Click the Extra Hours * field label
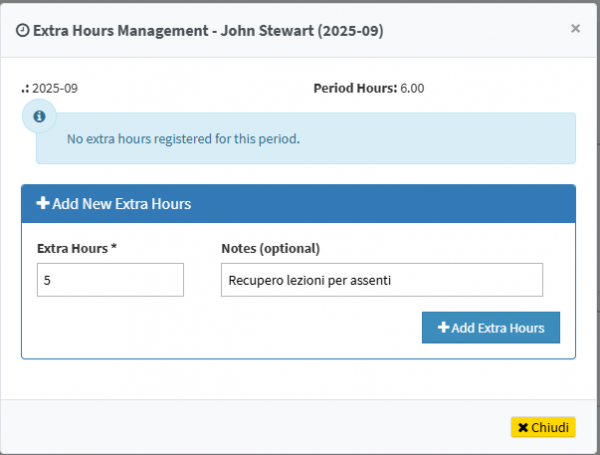600x455 pixels. point(77,248)
